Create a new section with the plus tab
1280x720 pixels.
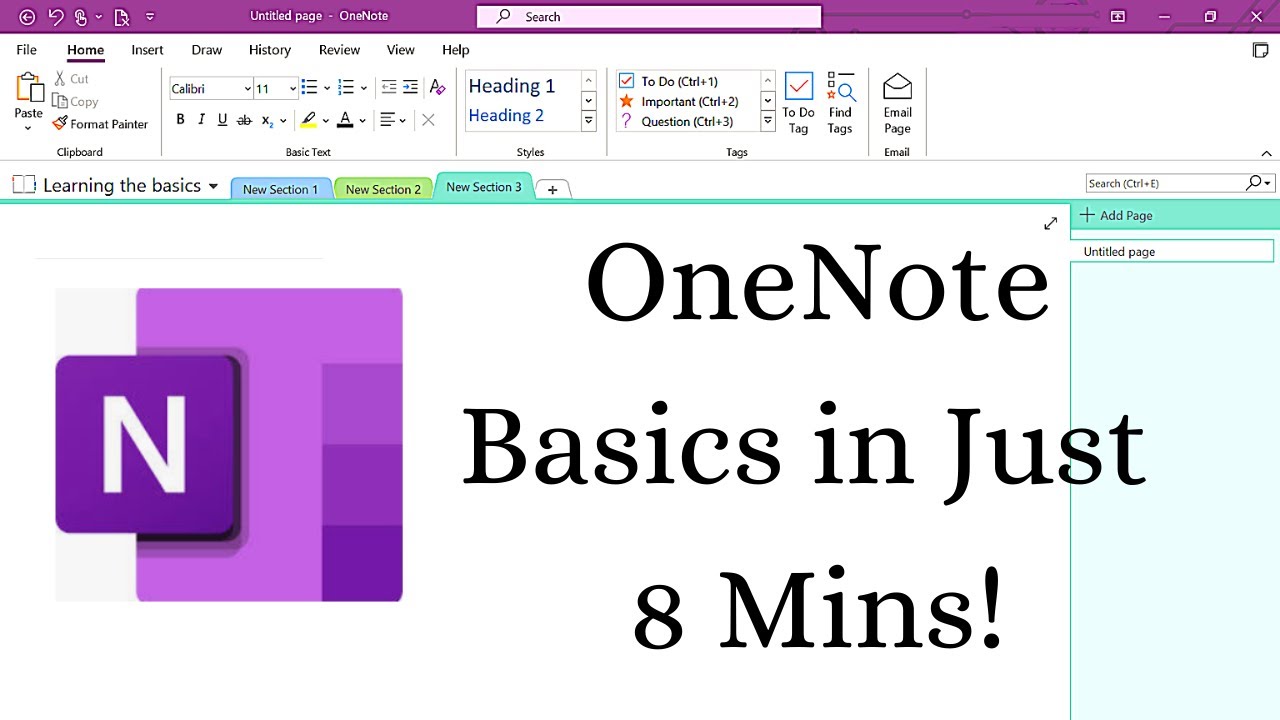552,189
